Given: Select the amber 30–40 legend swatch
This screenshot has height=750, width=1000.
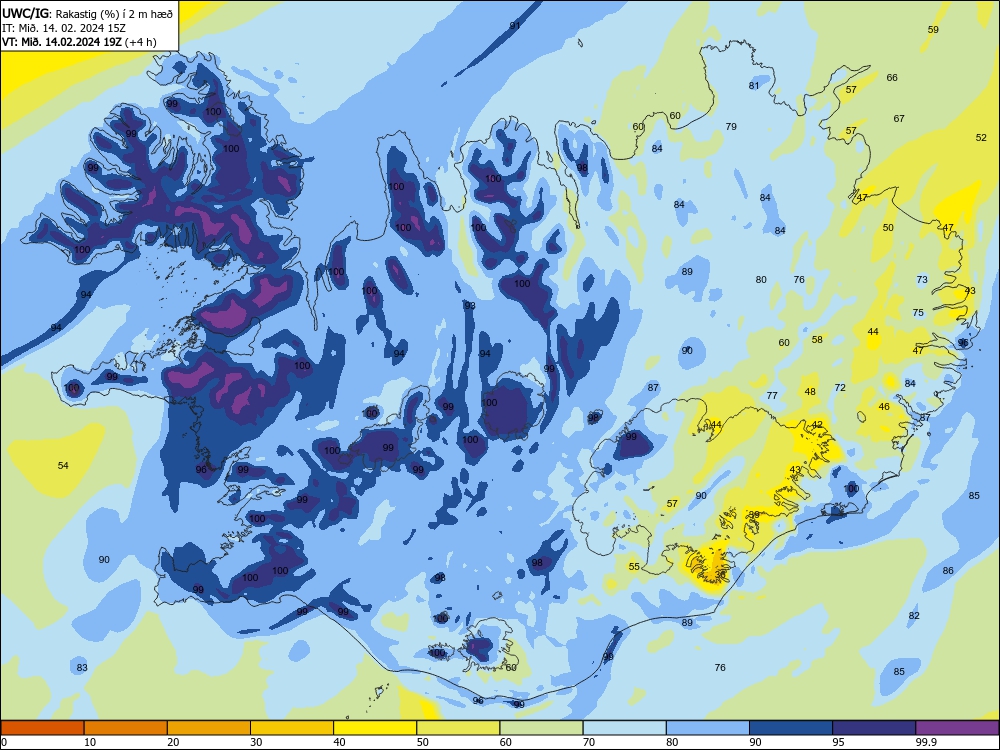Looking at the screenshot, I should click(x=292, y=728).
